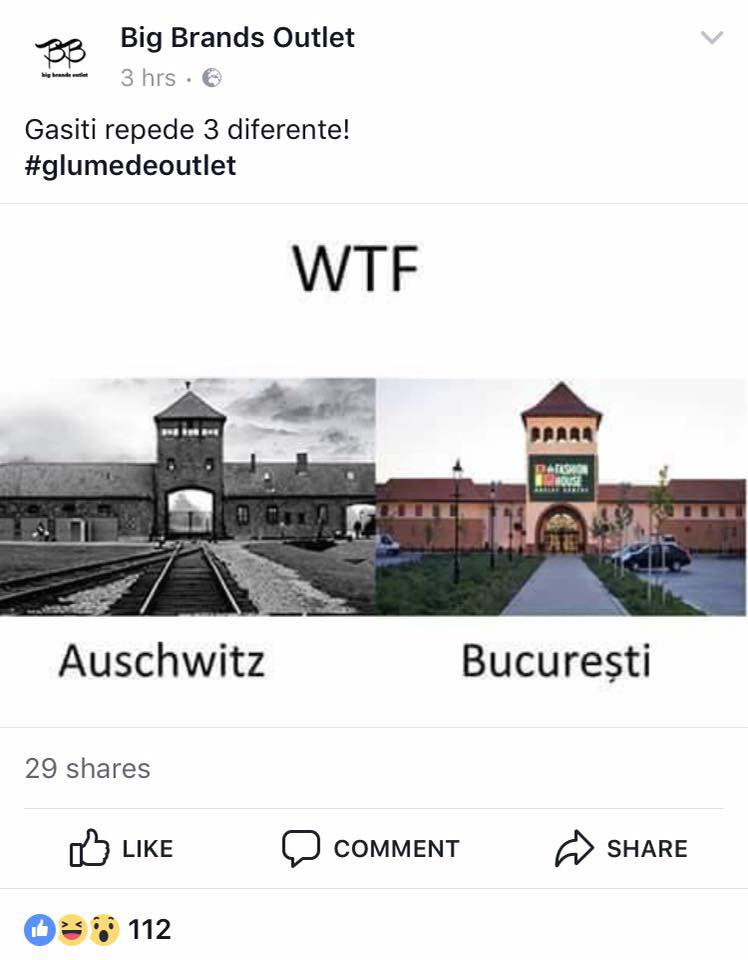Click the speech bubble Comment icon
748x960 pixels.
[x=301, y=848]
